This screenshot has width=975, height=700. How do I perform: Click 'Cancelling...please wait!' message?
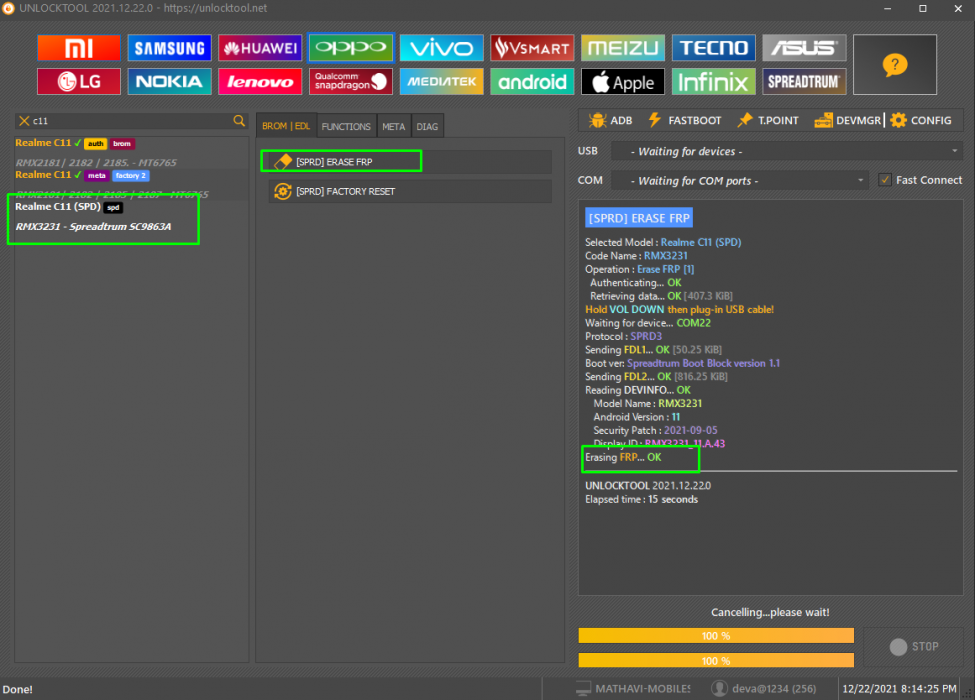770,612
